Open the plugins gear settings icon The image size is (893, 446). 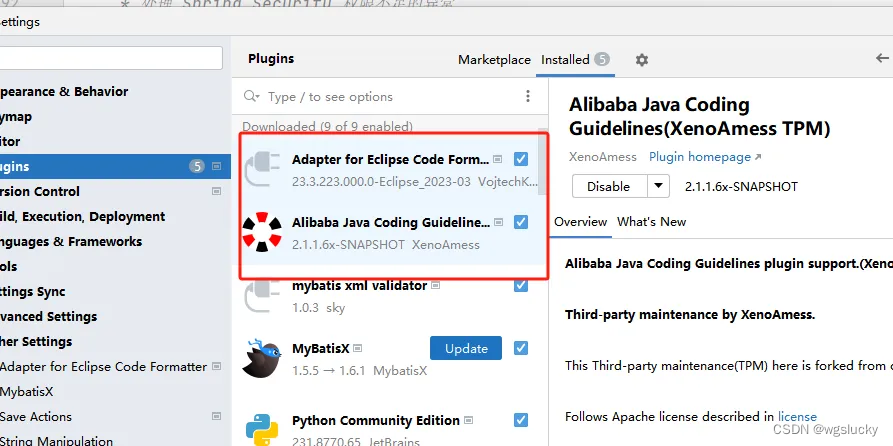pos(642,60)
